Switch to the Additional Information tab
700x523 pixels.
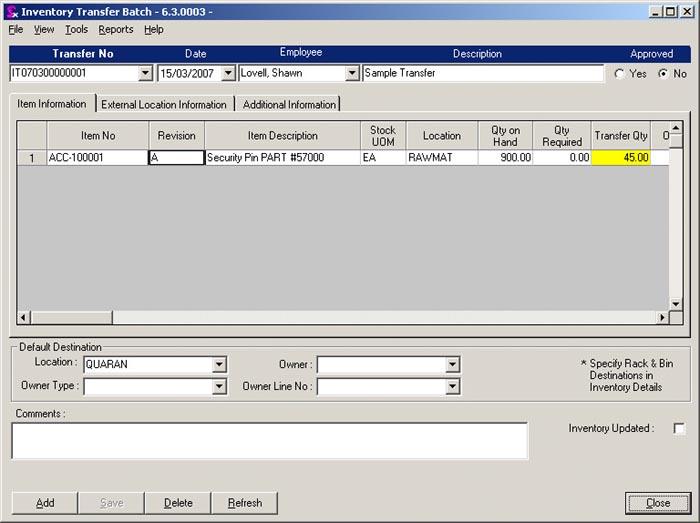(289, 105)
